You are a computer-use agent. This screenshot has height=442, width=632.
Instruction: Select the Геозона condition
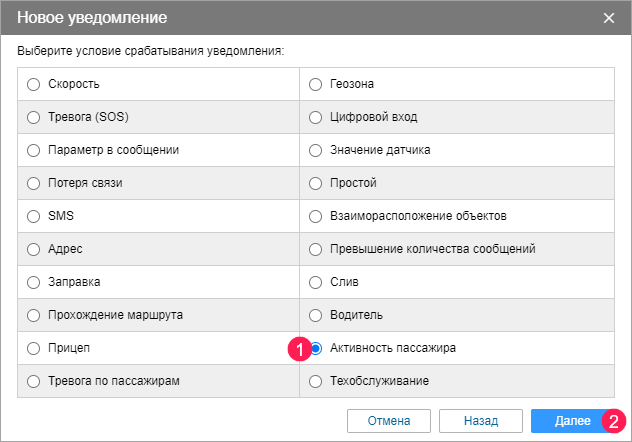[316, 84]
